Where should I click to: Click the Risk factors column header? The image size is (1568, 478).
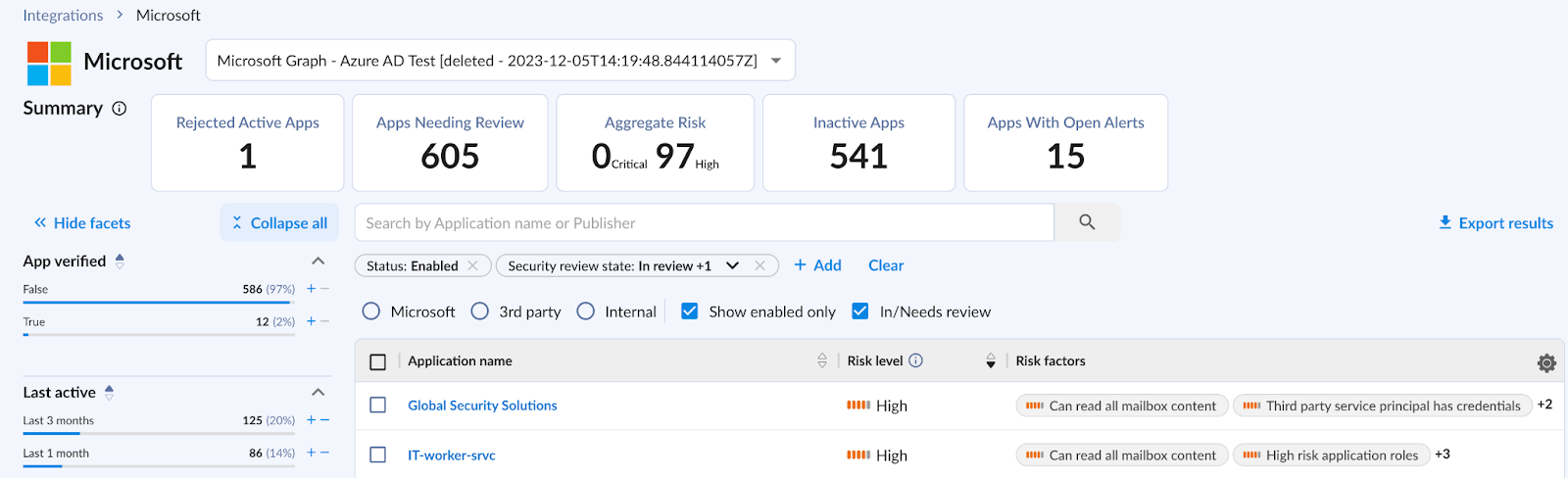tap(1051, 360)
